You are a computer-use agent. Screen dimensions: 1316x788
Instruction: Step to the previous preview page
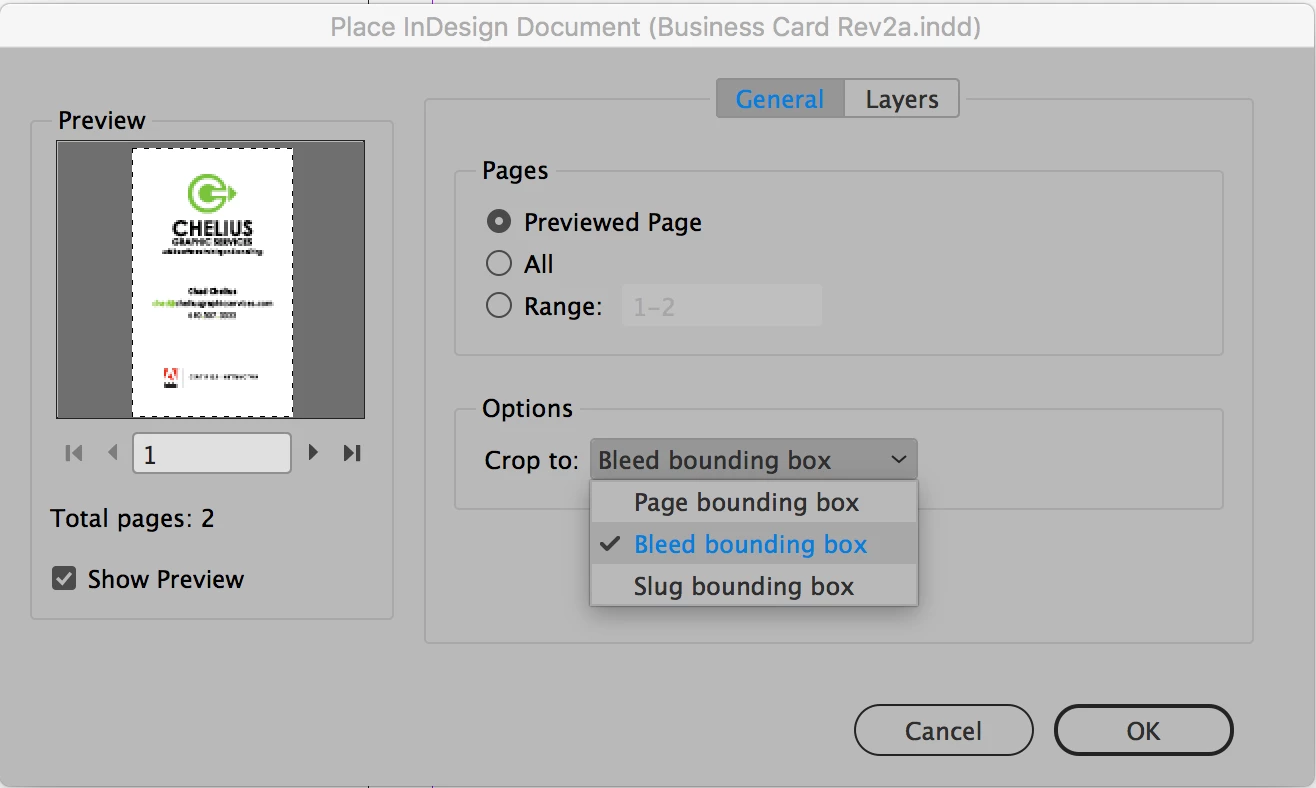pyautogui.click(x=112, y=453)
